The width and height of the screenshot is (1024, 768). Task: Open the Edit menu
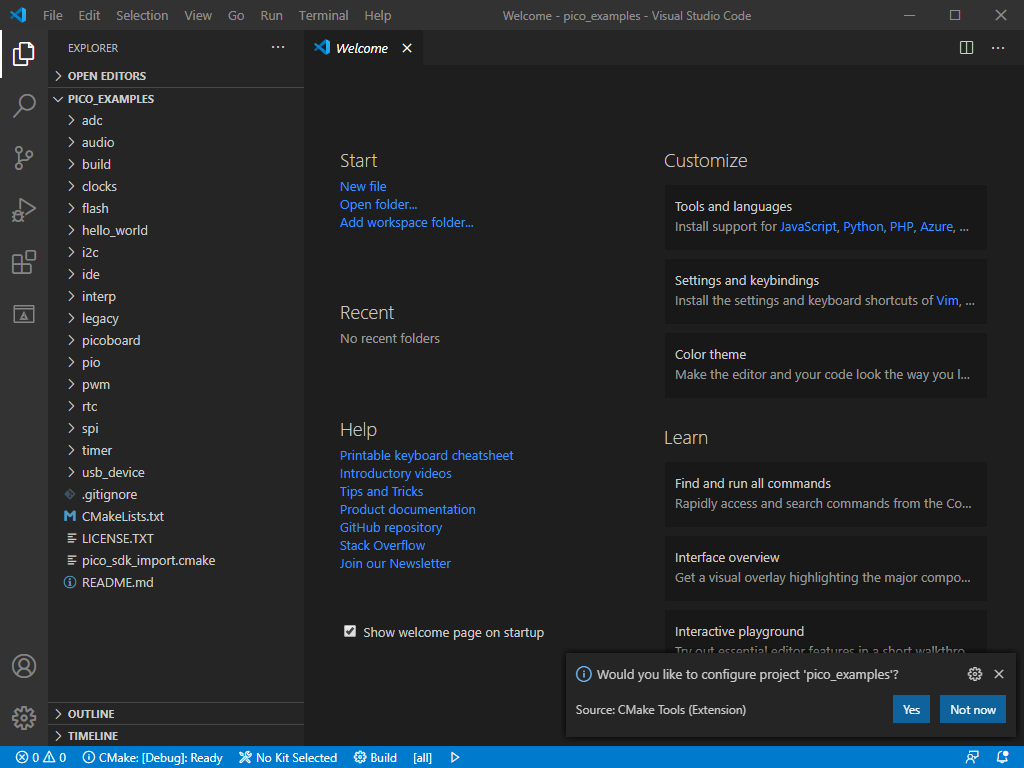89,15
